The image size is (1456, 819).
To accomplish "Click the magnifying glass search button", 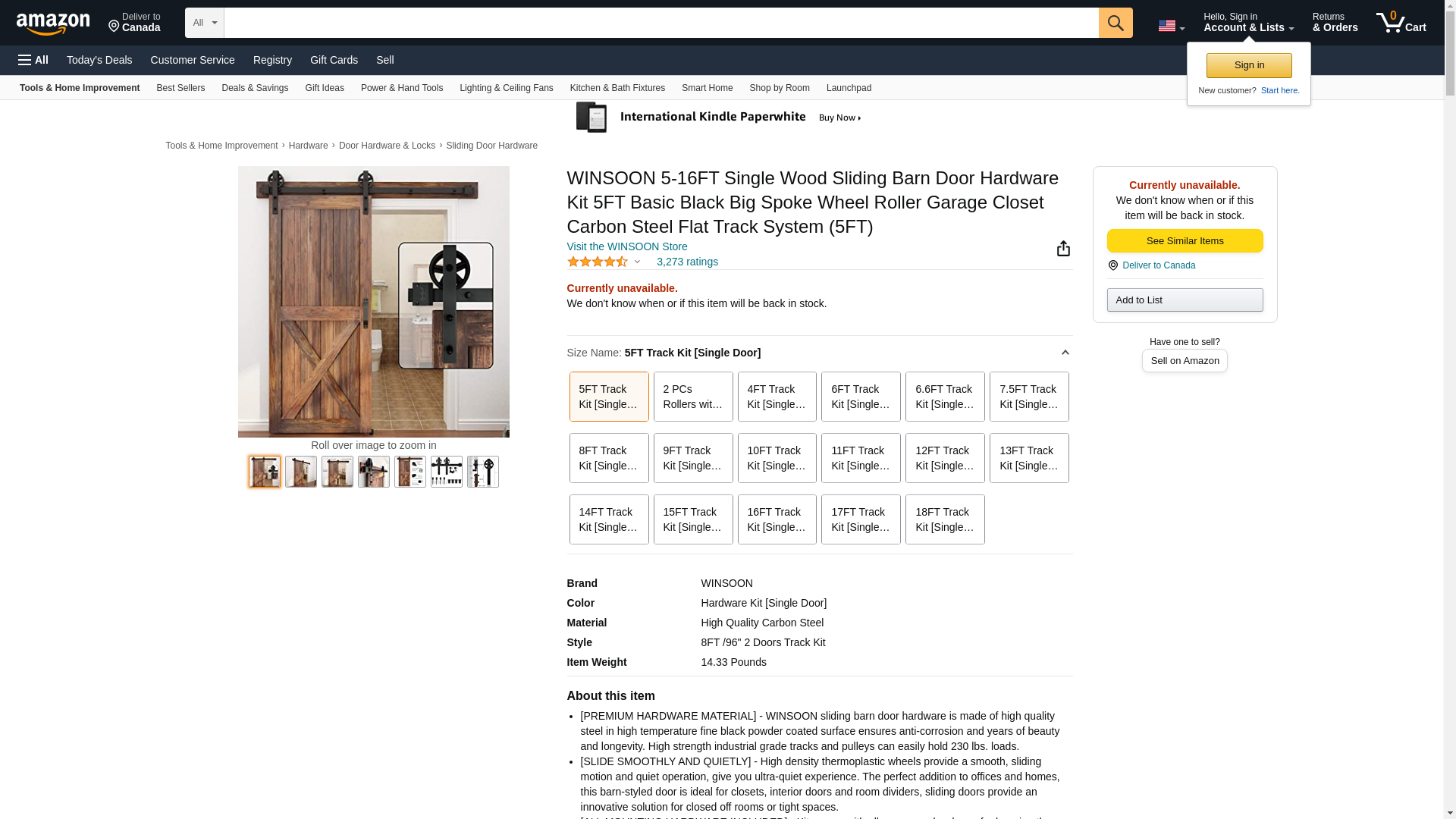I will coord(1116,23).
